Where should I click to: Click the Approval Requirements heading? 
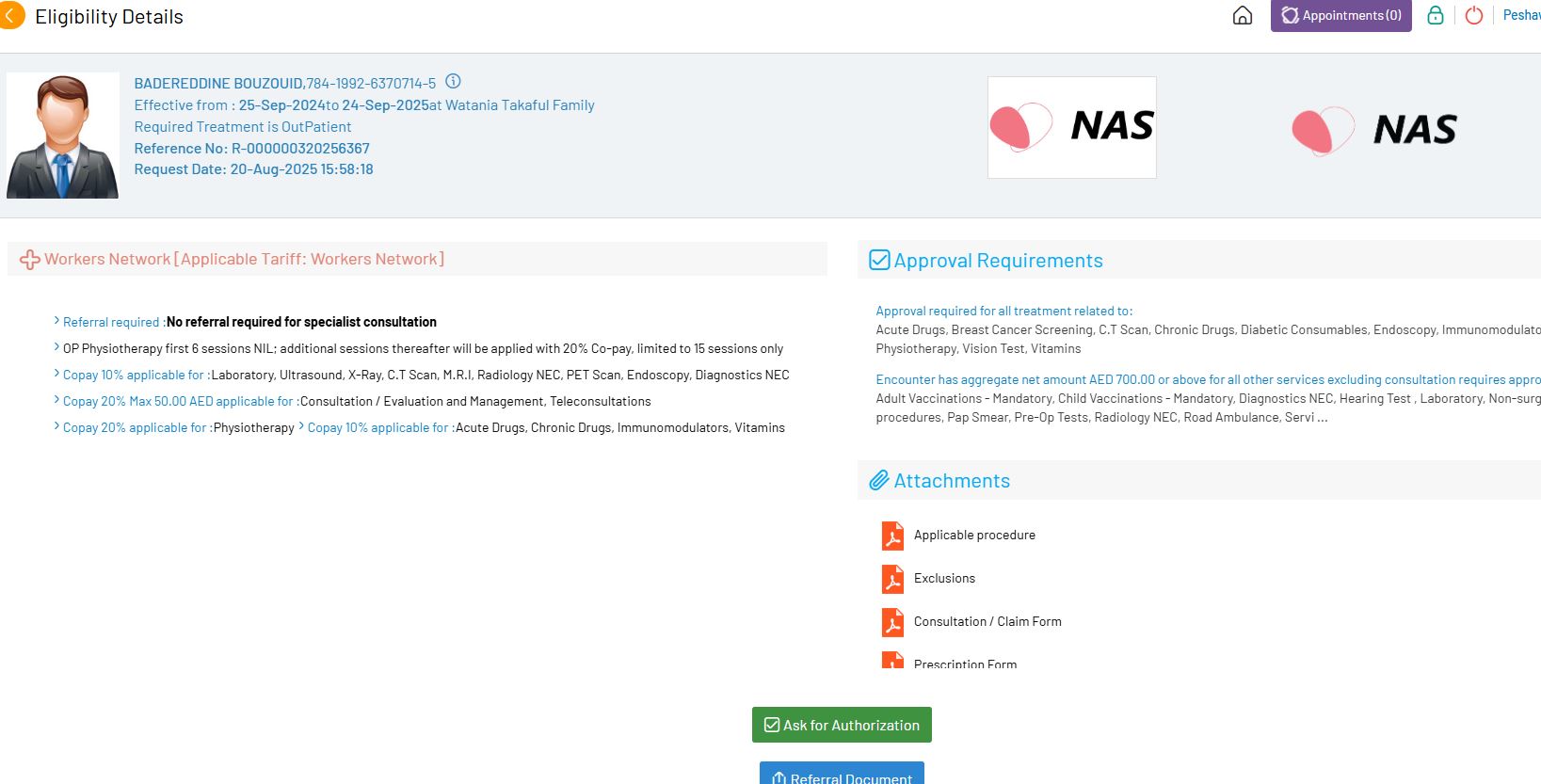[998, 261]
